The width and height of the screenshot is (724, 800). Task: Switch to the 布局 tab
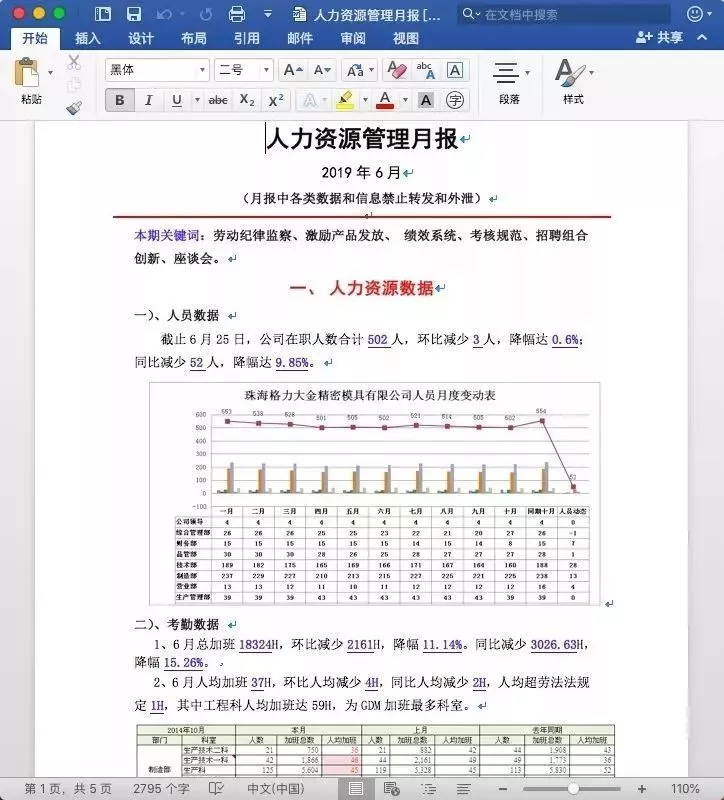[x=194, y=38]
